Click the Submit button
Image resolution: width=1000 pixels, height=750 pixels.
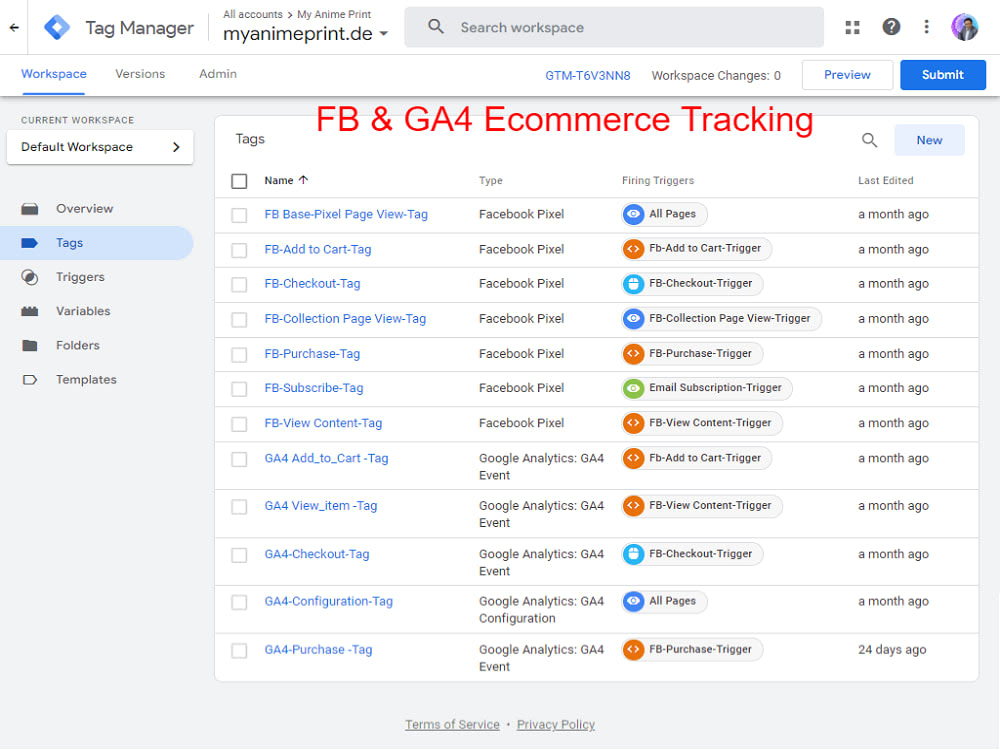click(x=942, y=74)
